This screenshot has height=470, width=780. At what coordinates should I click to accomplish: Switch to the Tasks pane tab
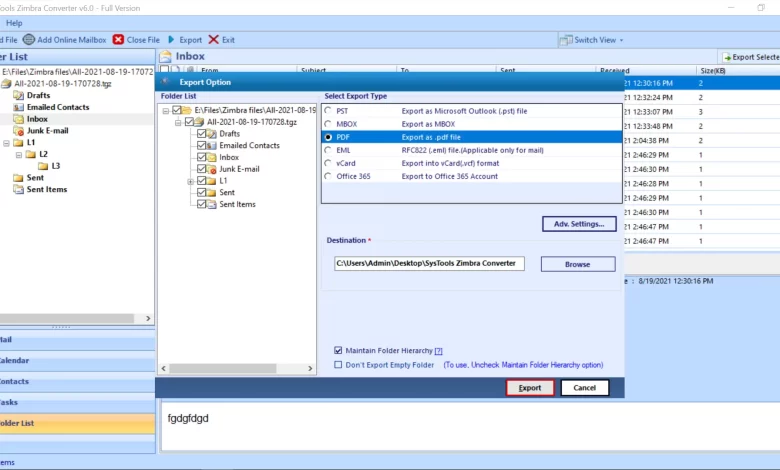77,402
